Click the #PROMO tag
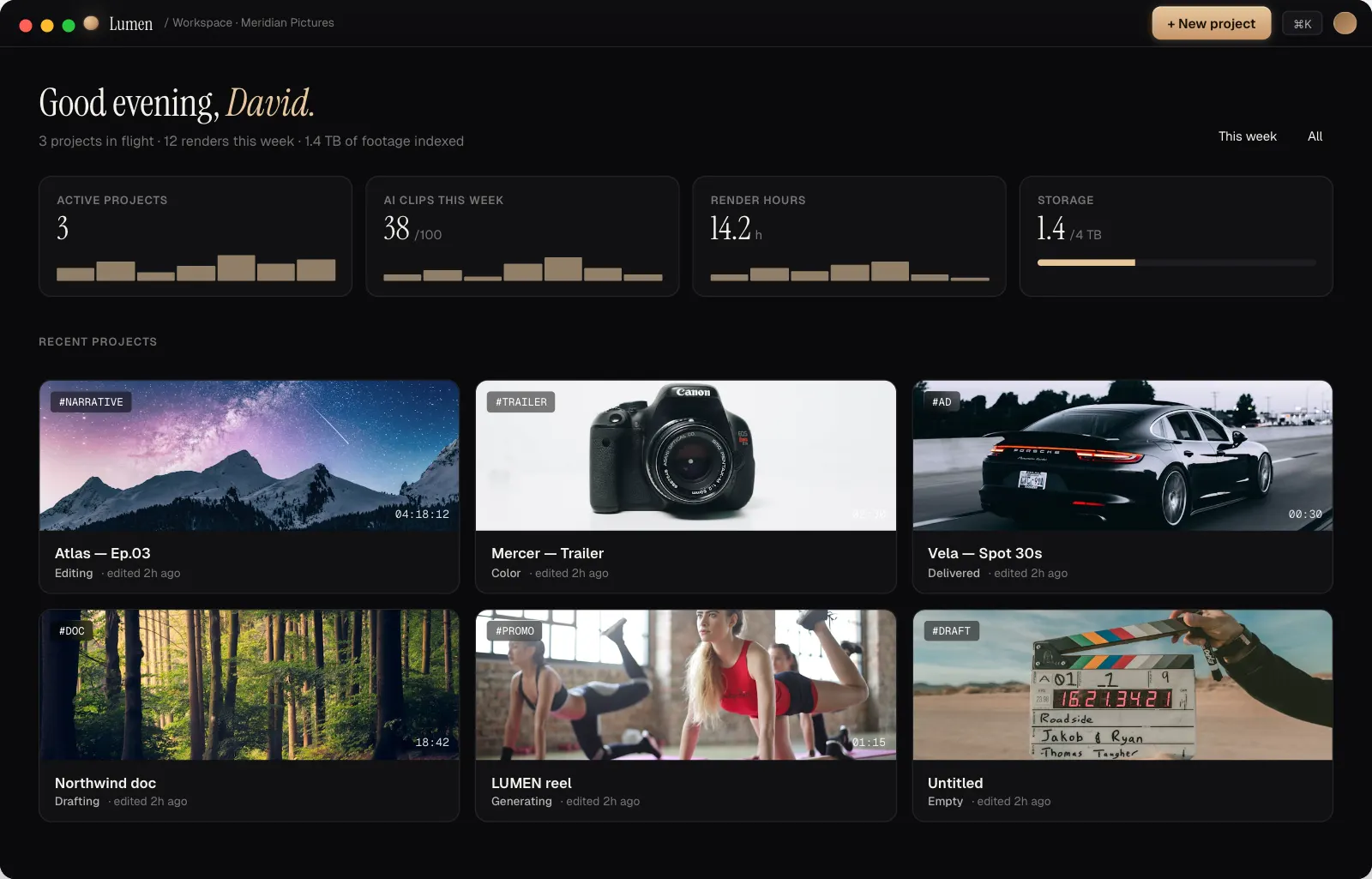Image resolution: width=1372 pixels, height=879 pixels. coord(514,631)
